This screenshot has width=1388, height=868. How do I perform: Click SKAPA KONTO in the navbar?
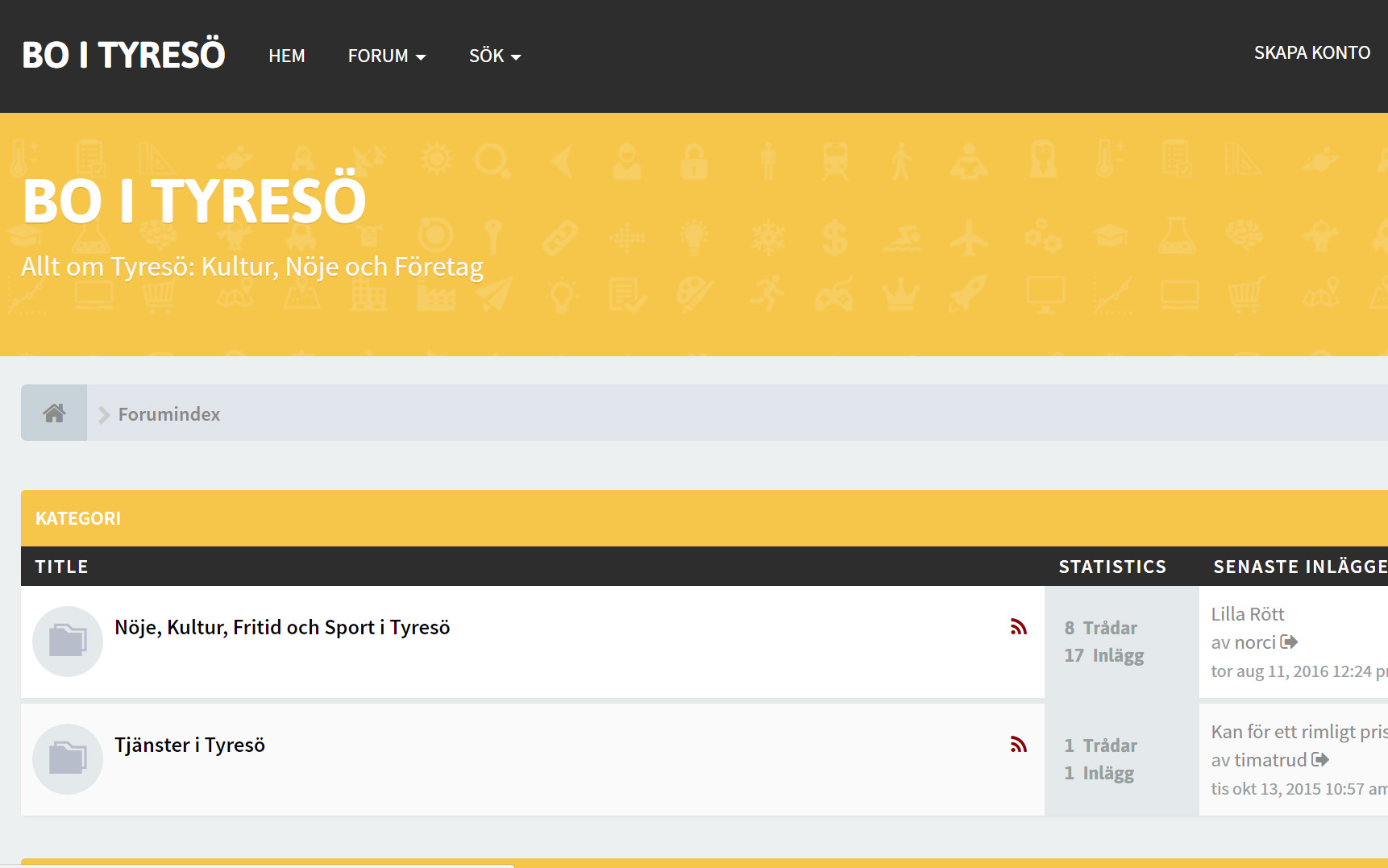[x=1311, y=53]
